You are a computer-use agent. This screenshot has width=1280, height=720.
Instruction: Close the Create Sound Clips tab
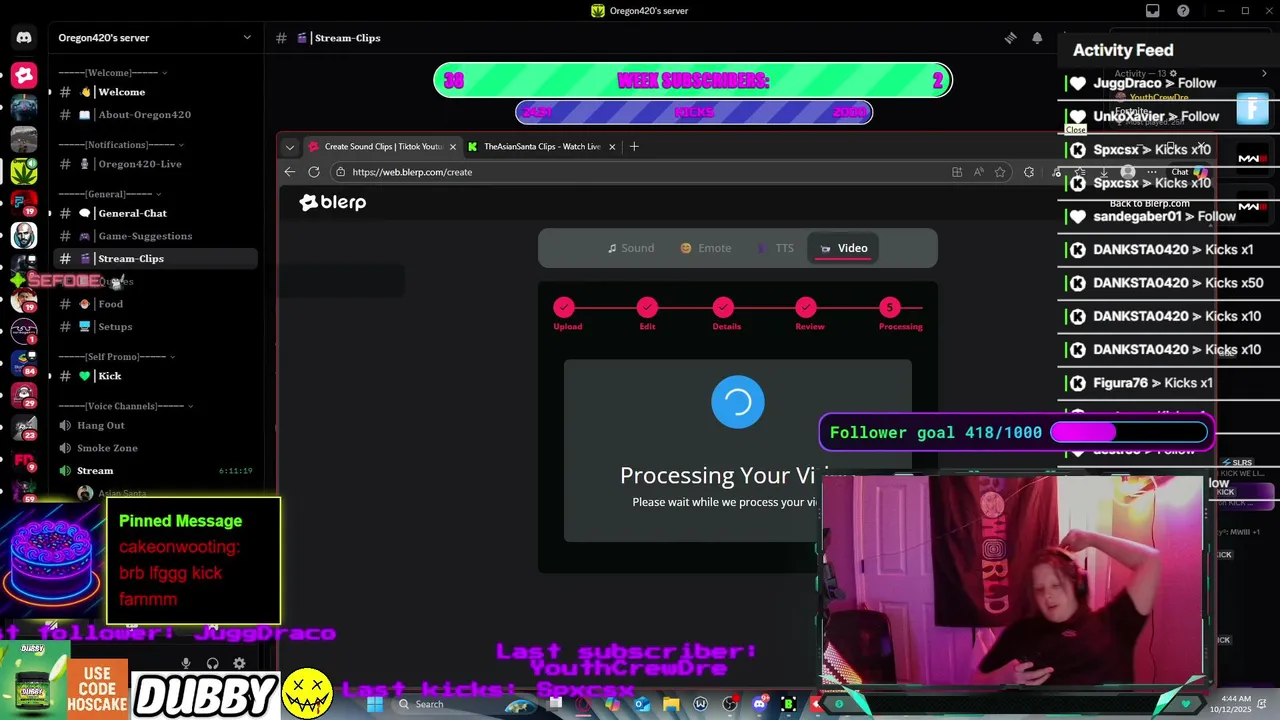pyautogui.click(x=452, y=146)
